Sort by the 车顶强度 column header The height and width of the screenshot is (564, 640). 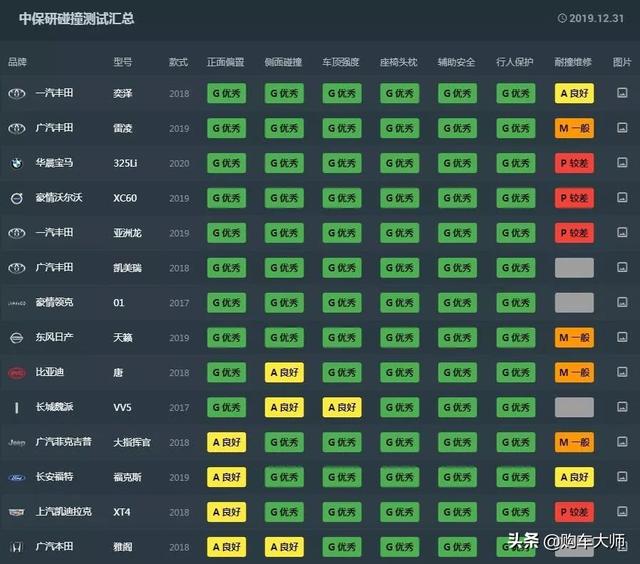pyautogui.click(x=341, y=62)
